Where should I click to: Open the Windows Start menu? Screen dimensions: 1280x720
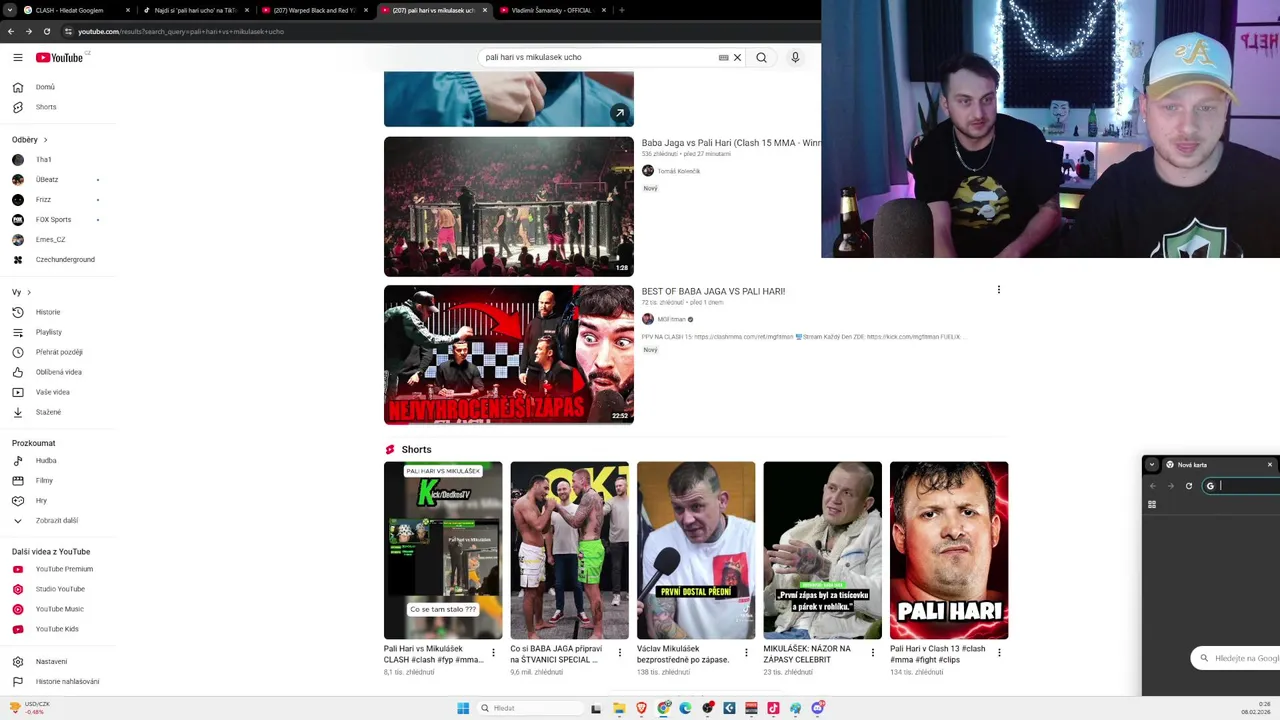(463, 708)
